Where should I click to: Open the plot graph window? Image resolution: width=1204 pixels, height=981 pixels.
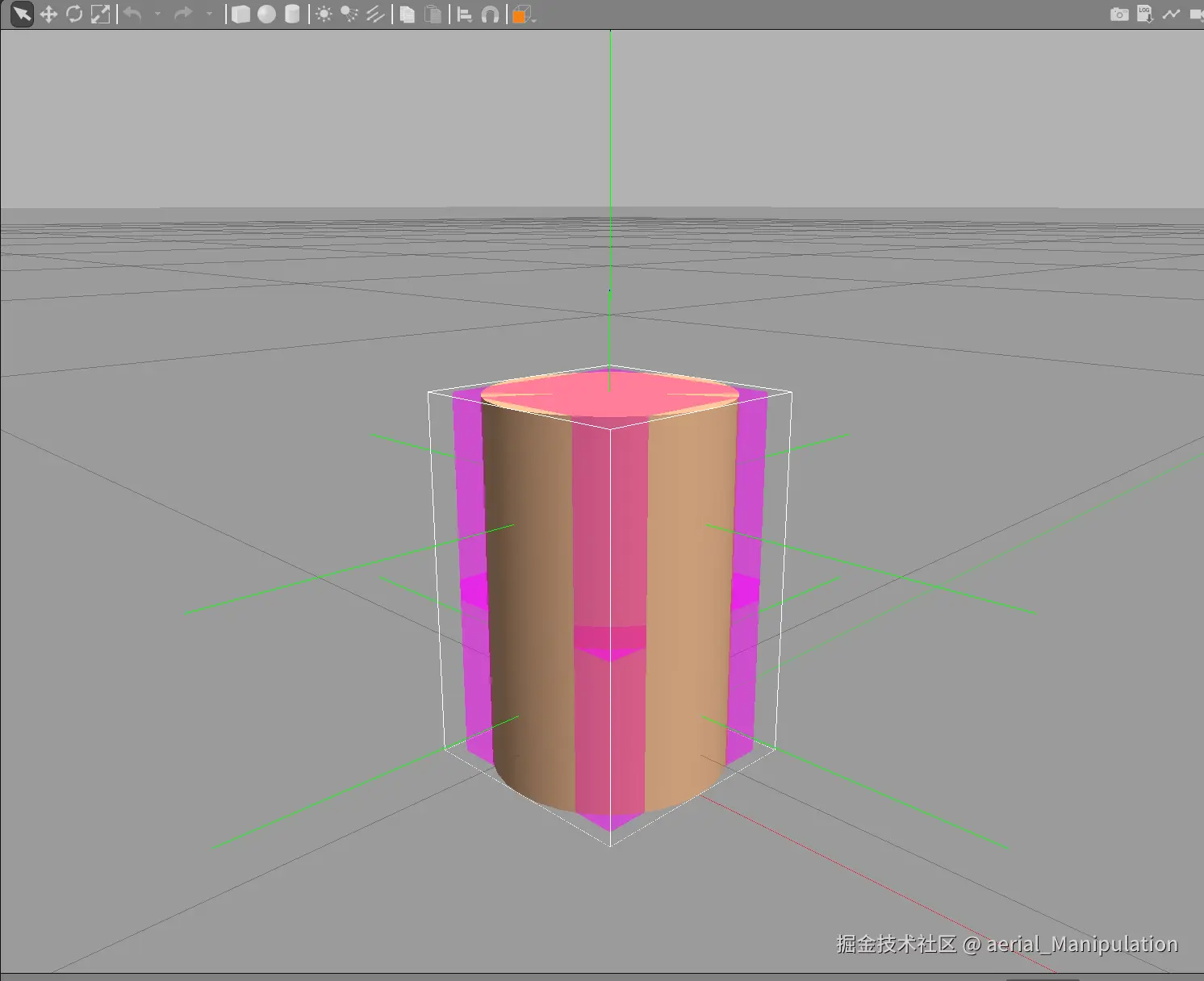[x=1171, y=15]
